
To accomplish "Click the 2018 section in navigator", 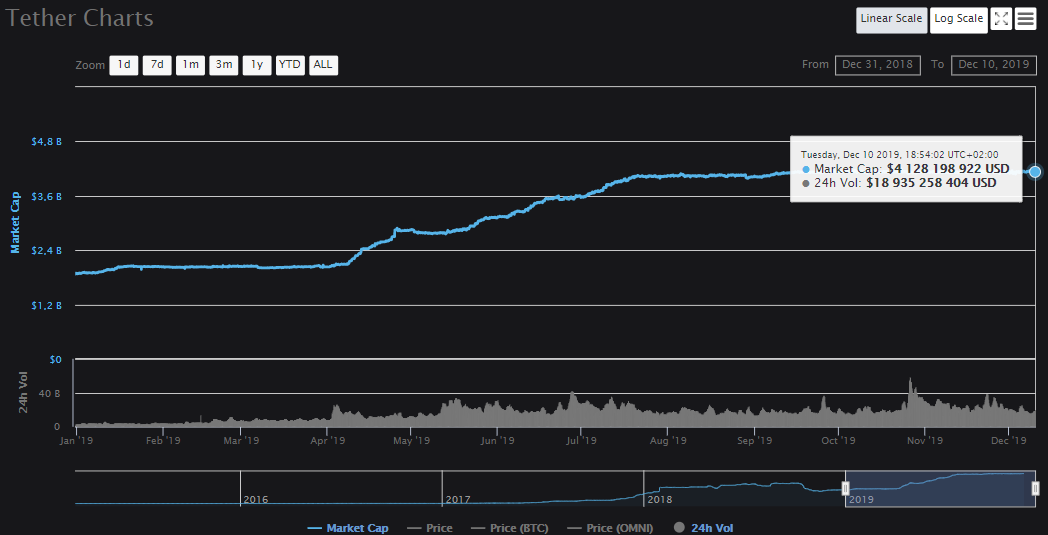I will point(743,488).
